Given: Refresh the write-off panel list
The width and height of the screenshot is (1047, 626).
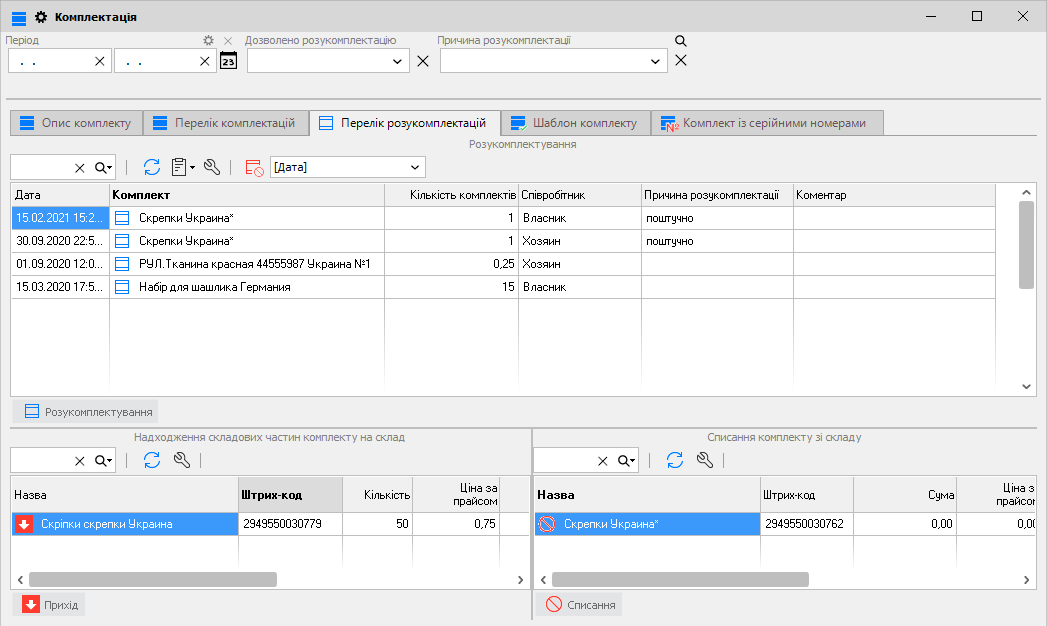Looking at the screenshot, I should (675, 460).
